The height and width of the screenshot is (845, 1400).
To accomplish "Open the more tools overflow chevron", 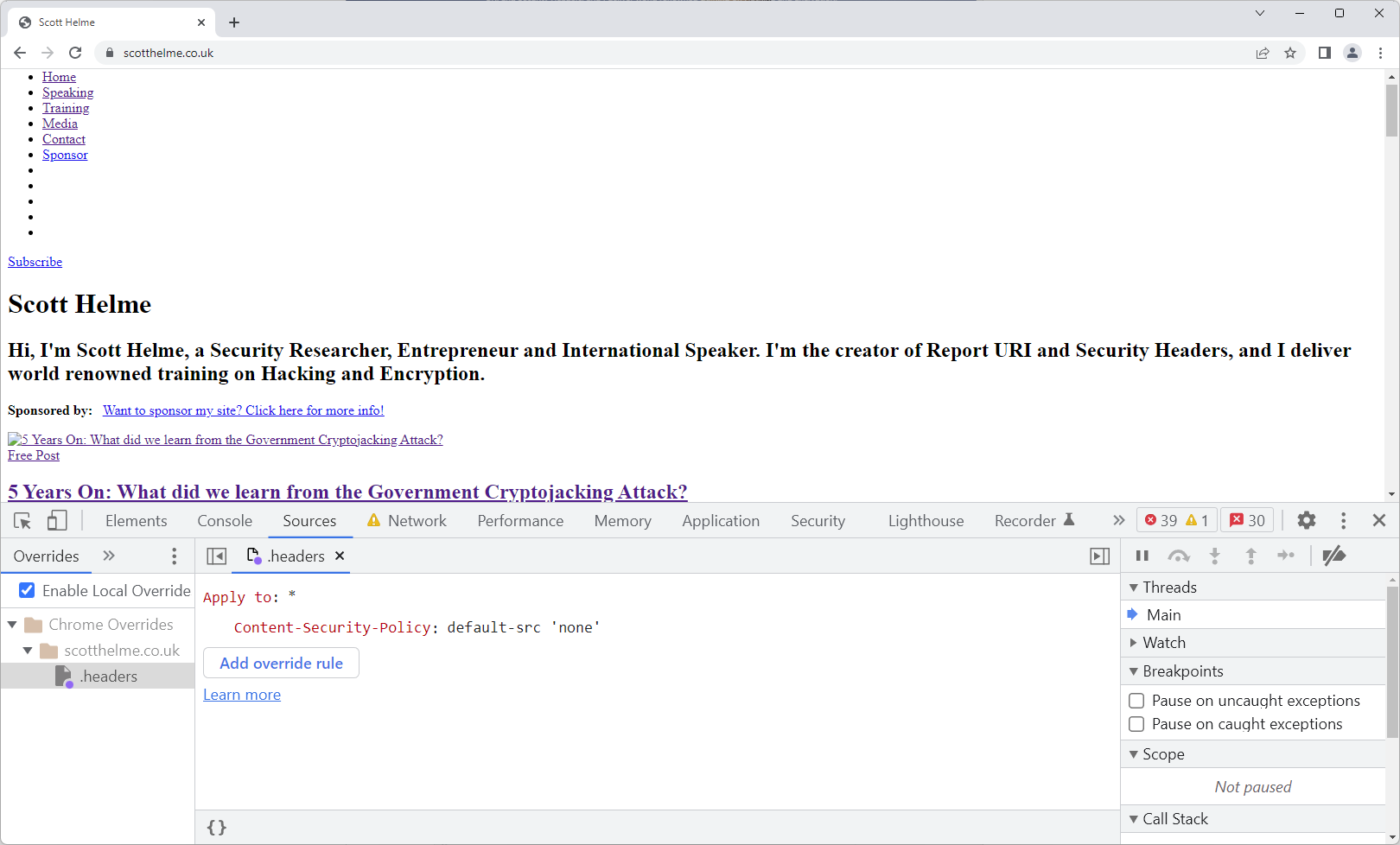I will pyautogui.click(x=1118, y=520).
